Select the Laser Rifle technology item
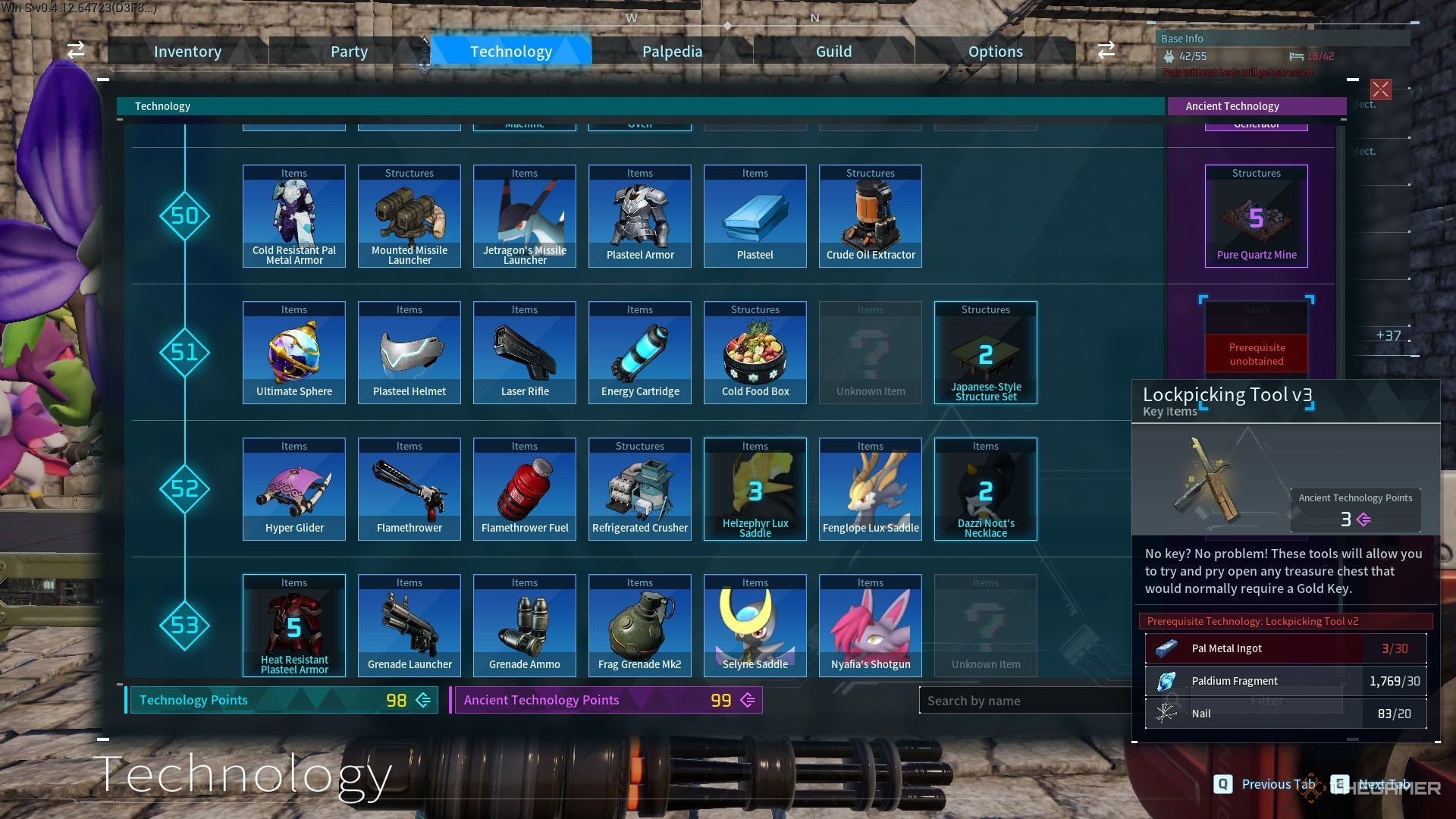Viewport: 1456px width, 819px height. pyautogui.click(x=524, y=353)
